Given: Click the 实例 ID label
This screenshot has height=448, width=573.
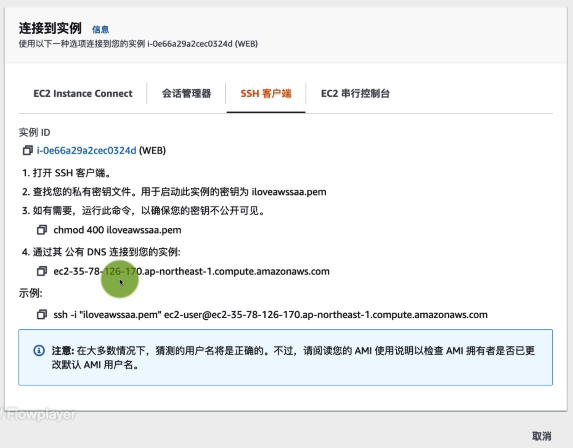Looking at the screenshot, I should click(34, 132).
